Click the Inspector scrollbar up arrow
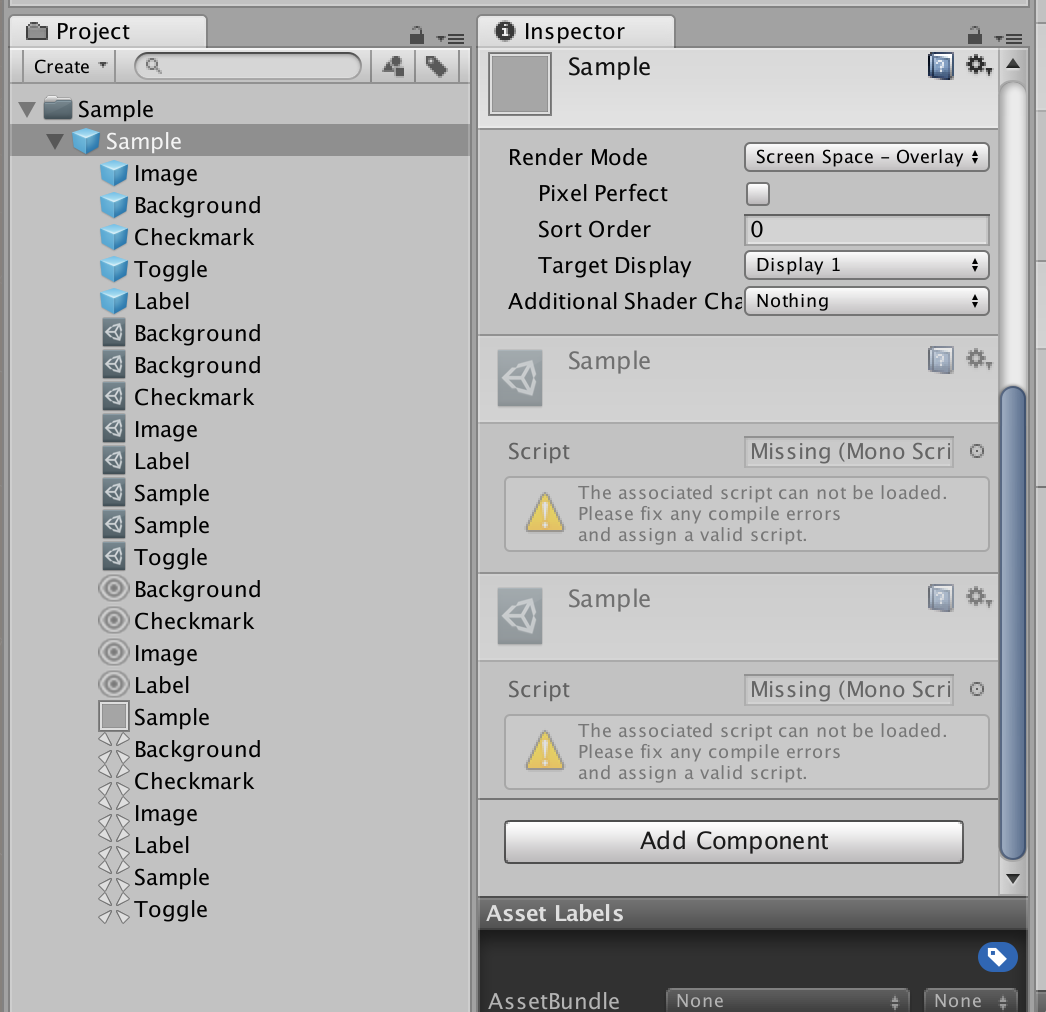 pos(1013,64)
